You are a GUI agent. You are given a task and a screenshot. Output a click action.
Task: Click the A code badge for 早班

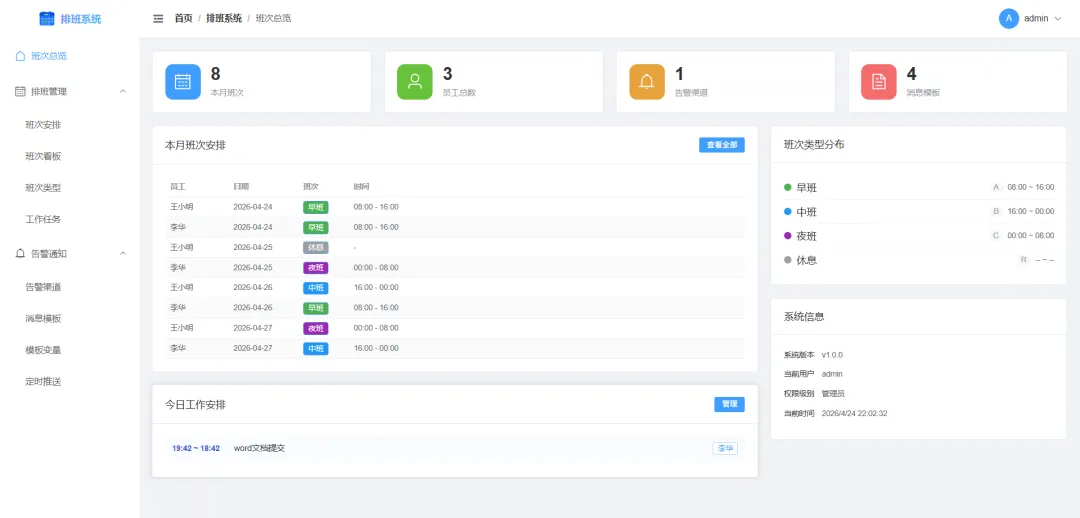(x=995, y=187)
